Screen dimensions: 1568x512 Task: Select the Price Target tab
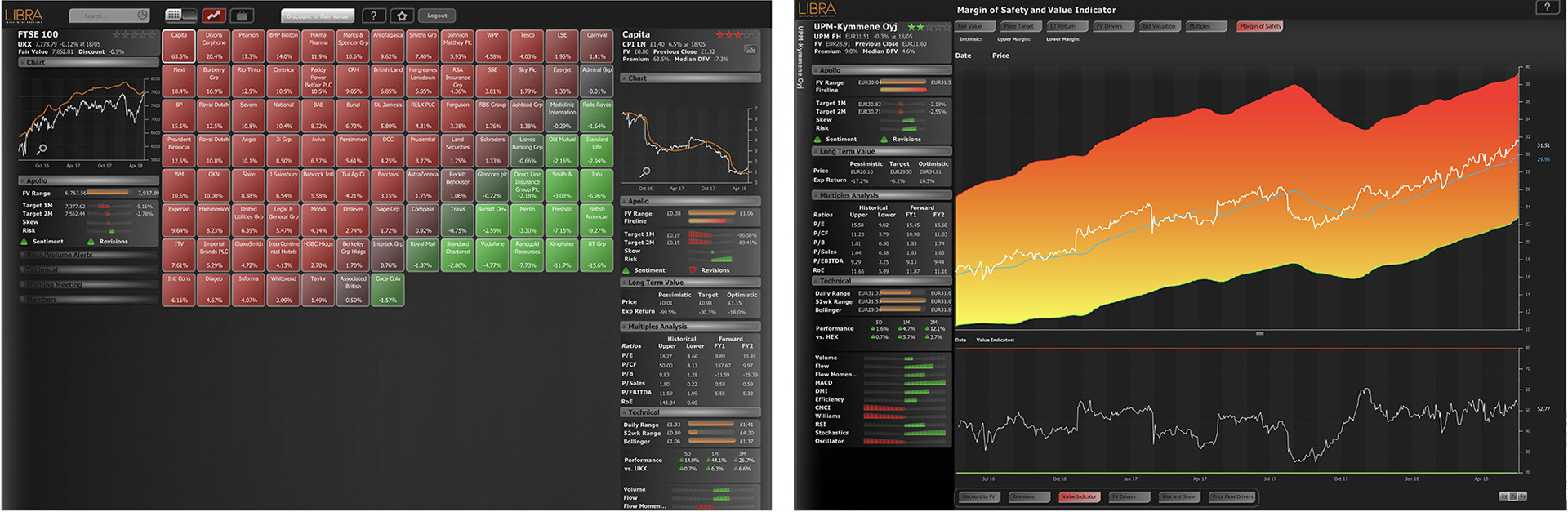point(1023,26)
